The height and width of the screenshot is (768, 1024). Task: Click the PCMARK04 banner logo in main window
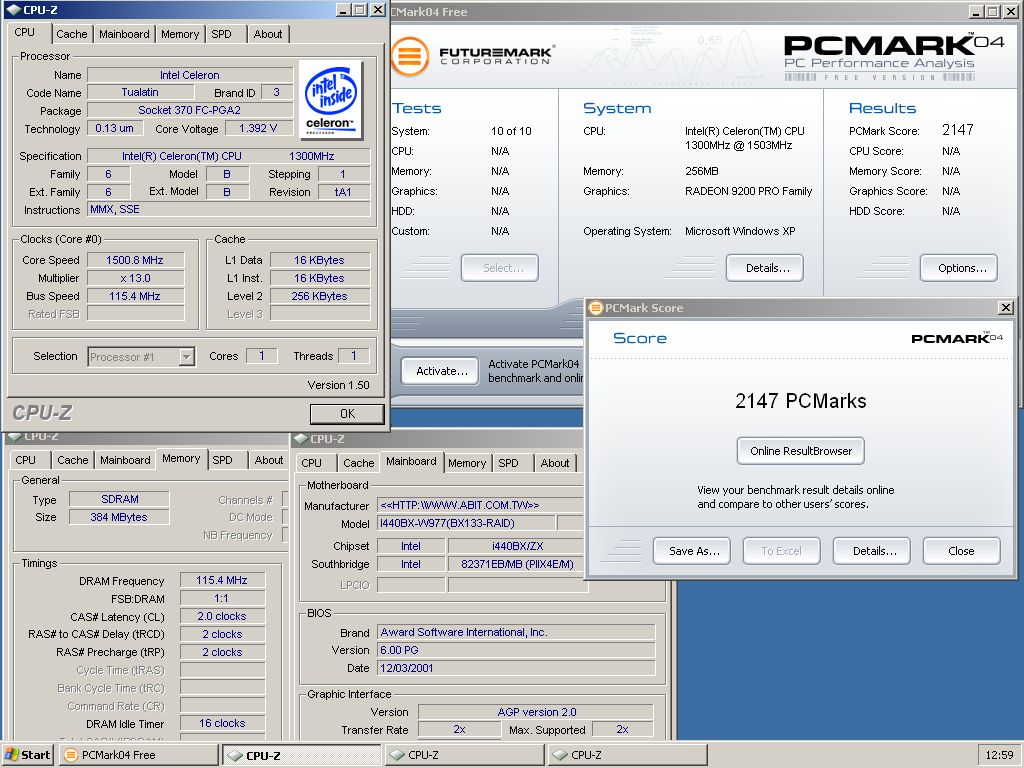coord(893,57)
